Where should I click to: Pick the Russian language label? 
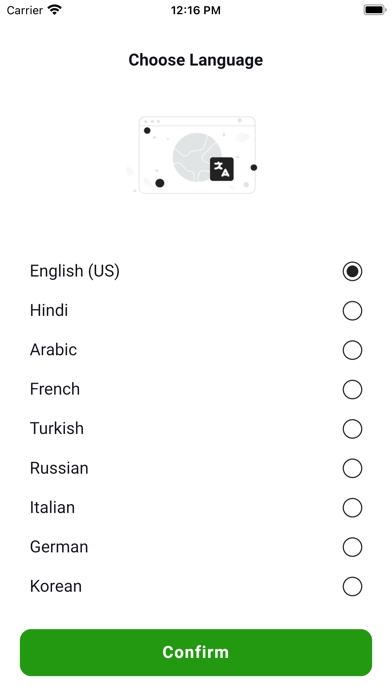[x=59, y=468]
